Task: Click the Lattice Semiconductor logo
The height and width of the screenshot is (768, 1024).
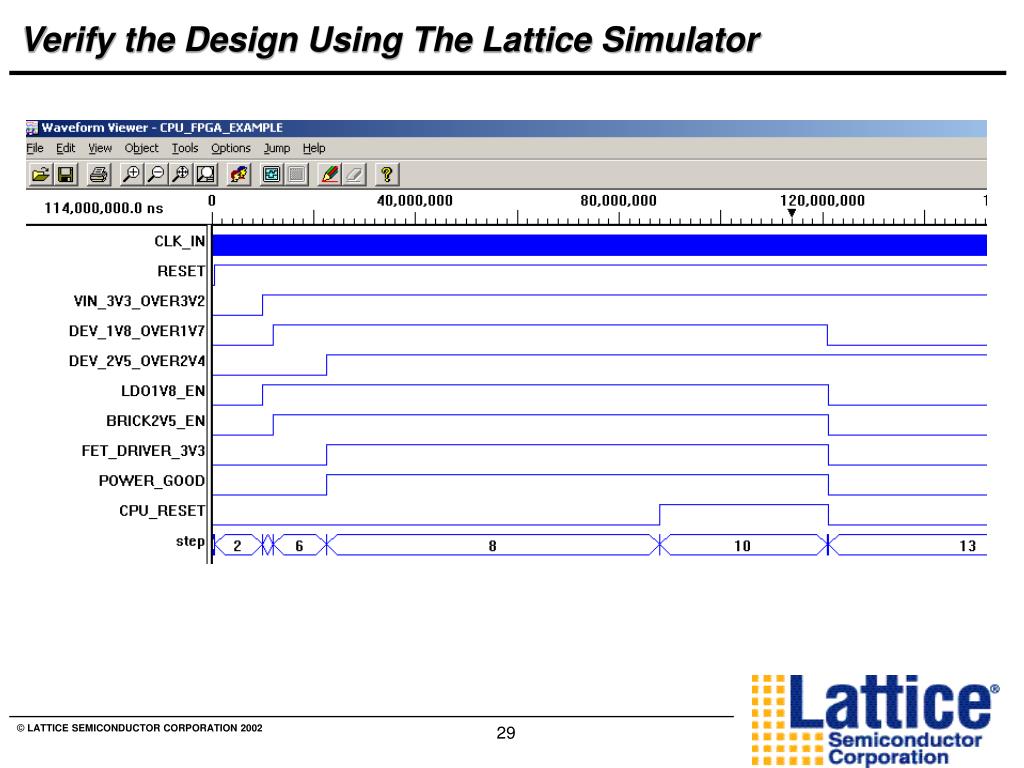Action: 876,720
